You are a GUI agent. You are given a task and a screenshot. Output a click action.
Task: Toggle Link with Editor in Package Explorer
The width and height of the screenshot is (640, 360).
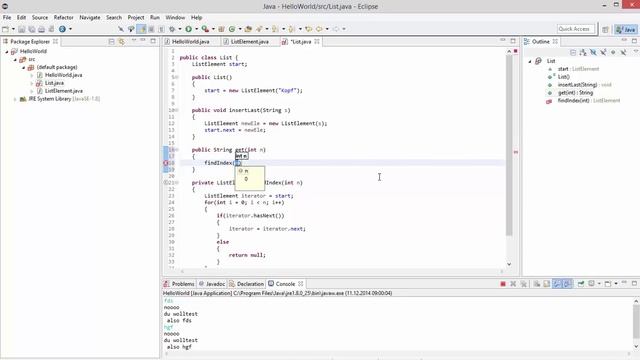point(121,42)
